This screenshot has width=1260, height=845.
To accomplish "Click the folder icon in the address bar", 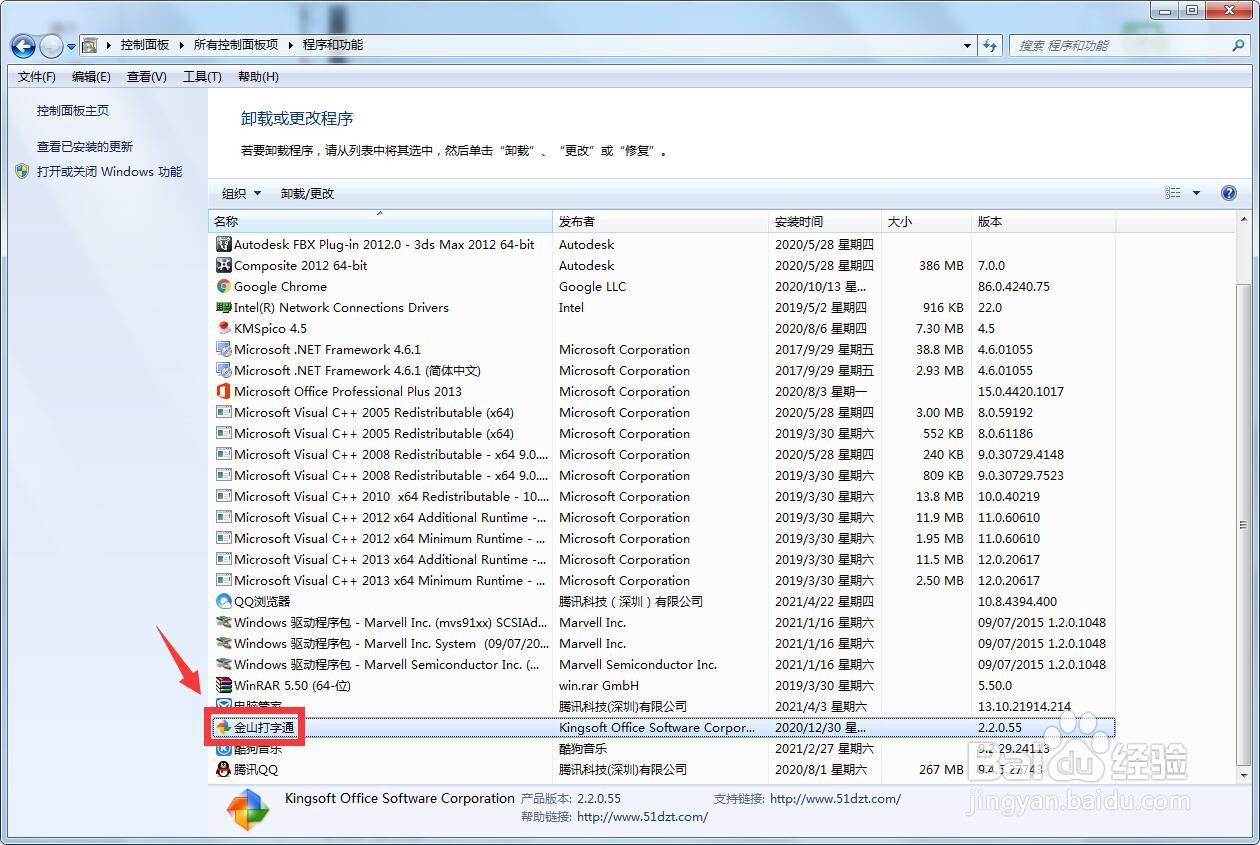I will pos(90,45).
